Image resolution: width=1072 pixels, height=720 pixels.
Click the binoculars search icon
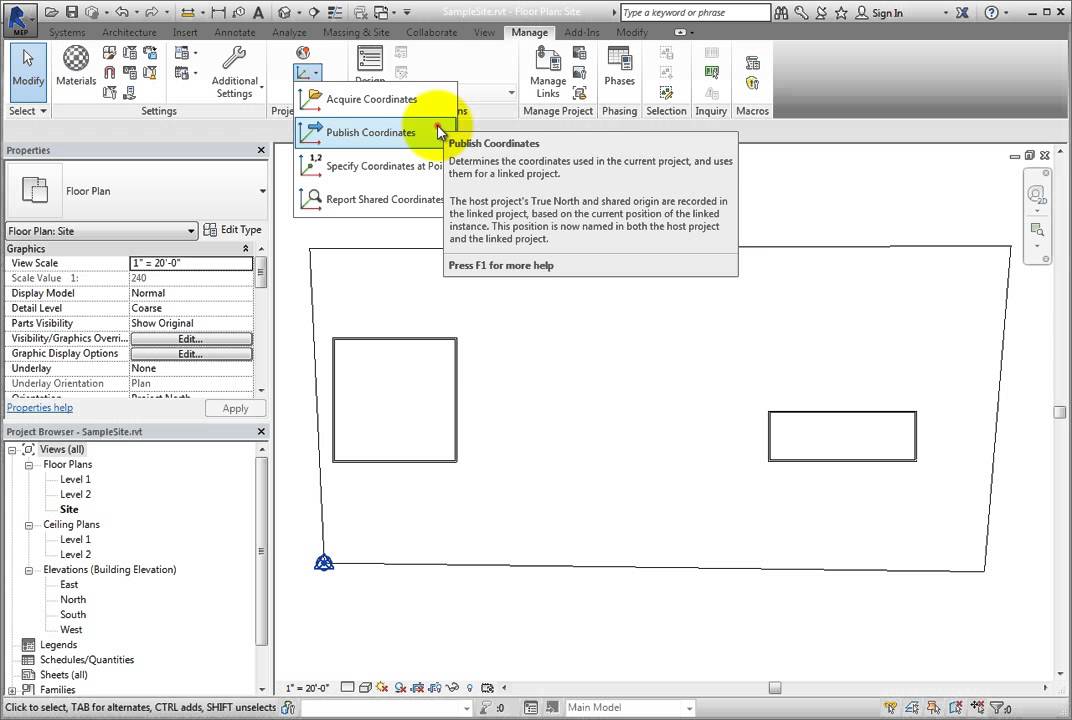pos(781,12)
